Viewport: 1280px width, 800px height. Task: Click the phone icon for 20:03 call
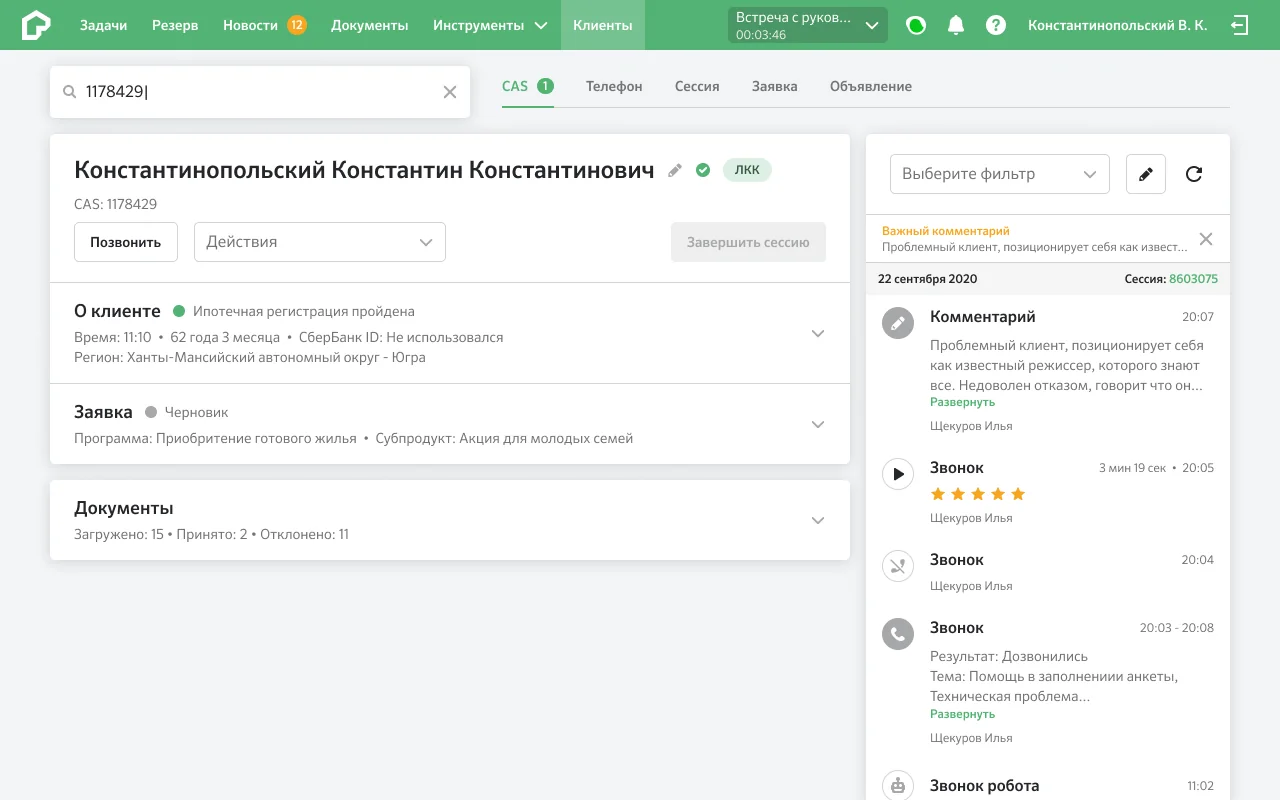(x=898, y=634)
